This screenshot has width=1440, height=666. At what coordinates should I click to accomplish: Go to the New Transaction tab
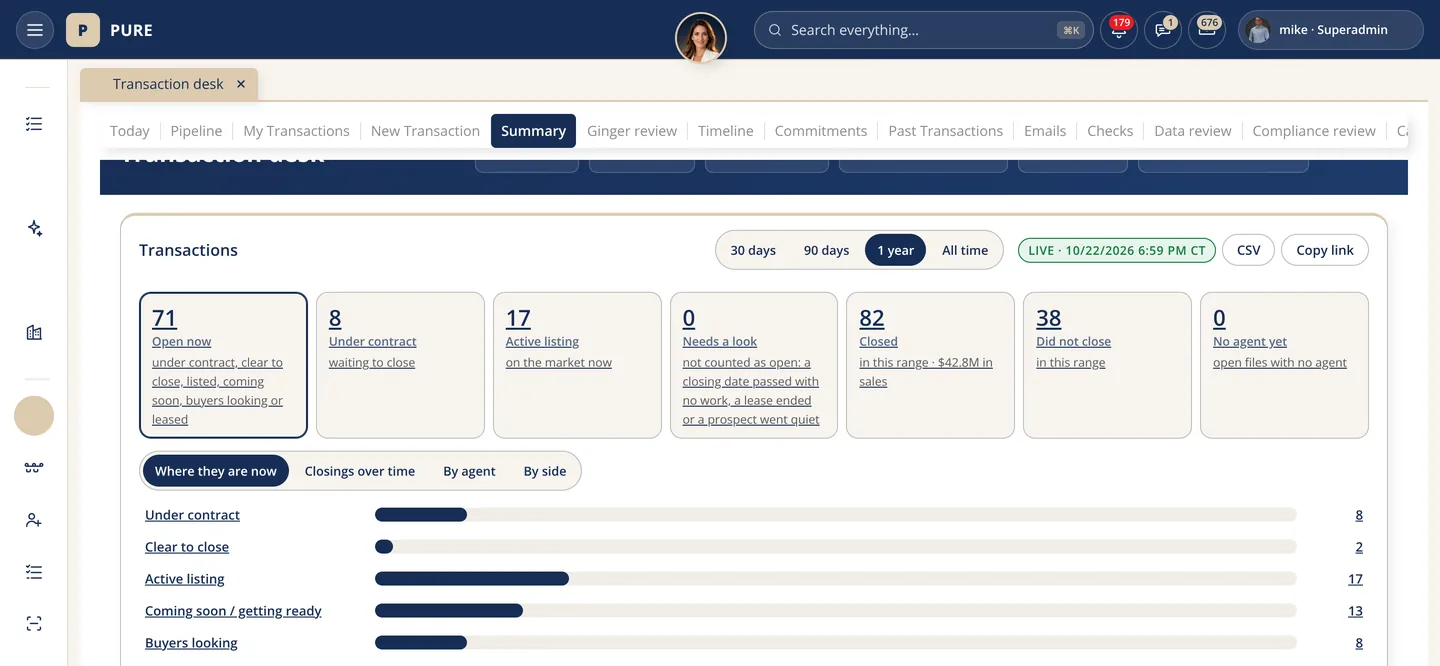pos(425,131)
